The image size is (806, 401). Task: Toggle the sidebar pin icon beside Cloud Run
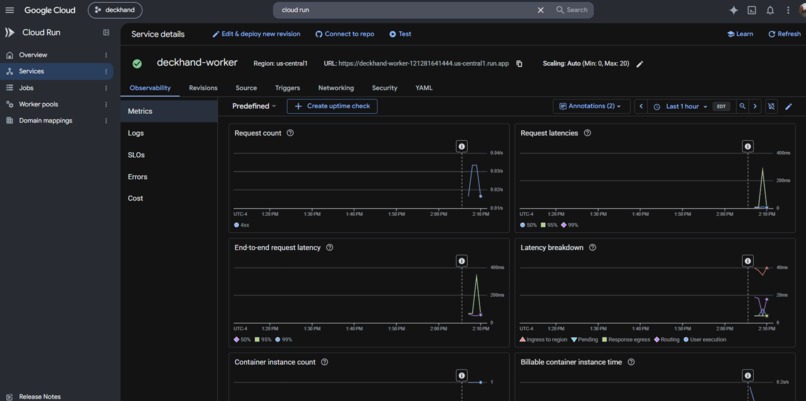106,32
